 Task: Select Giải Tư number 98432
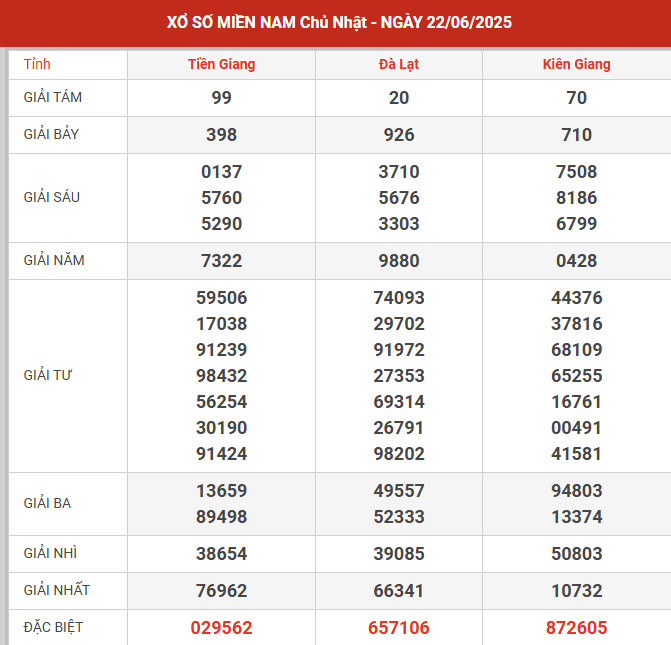point(222,376)
